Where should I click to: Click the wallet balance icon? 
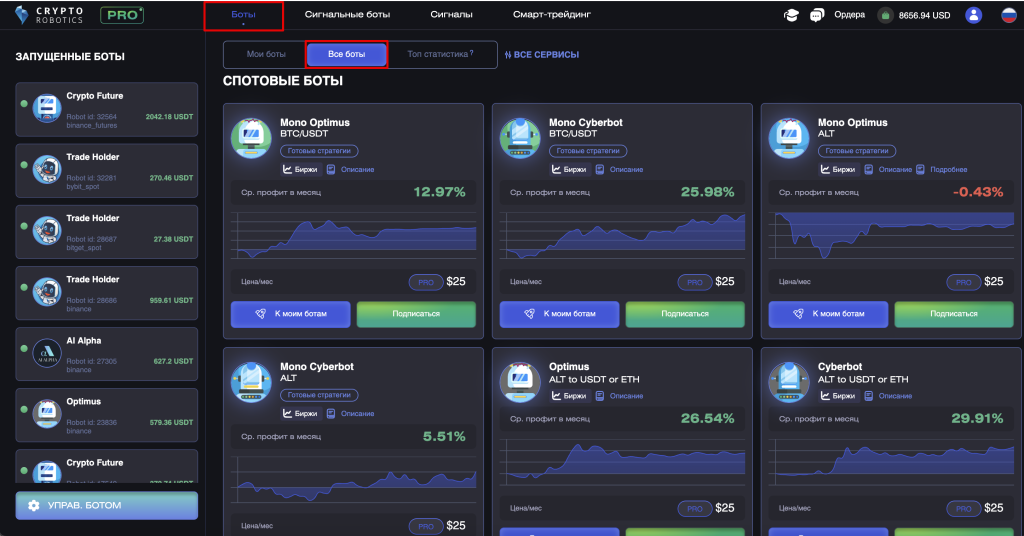click(885, 15)
